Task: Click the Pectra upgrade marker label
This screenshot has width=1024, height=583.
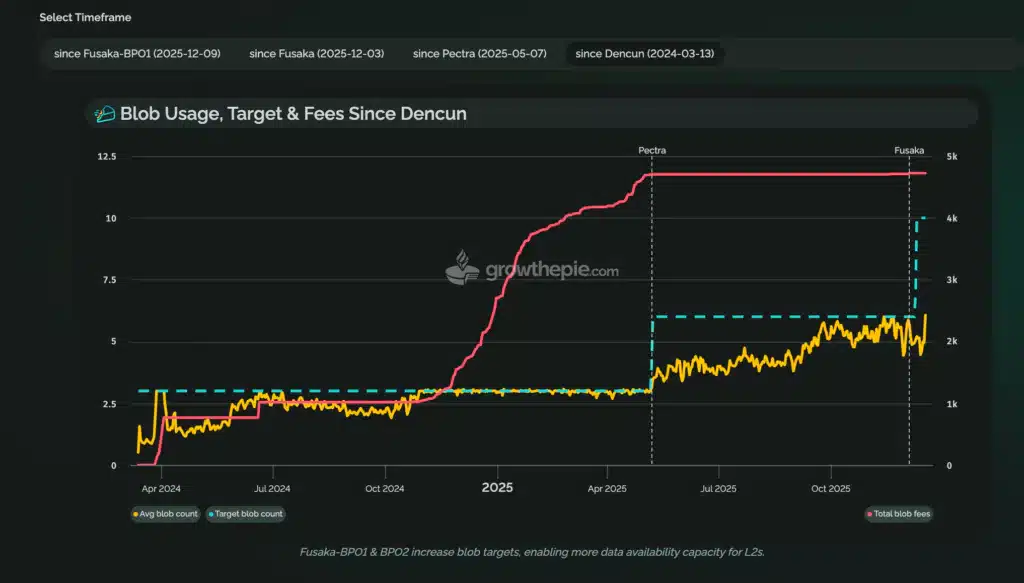Action: tap(652, 150)
